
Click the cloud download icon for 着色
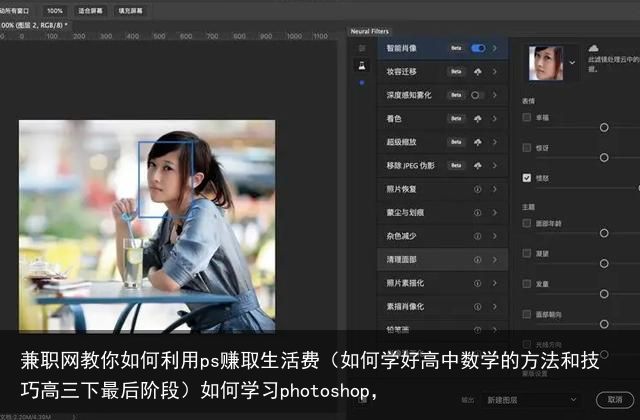pyautogui.click(x=477, y=119)
